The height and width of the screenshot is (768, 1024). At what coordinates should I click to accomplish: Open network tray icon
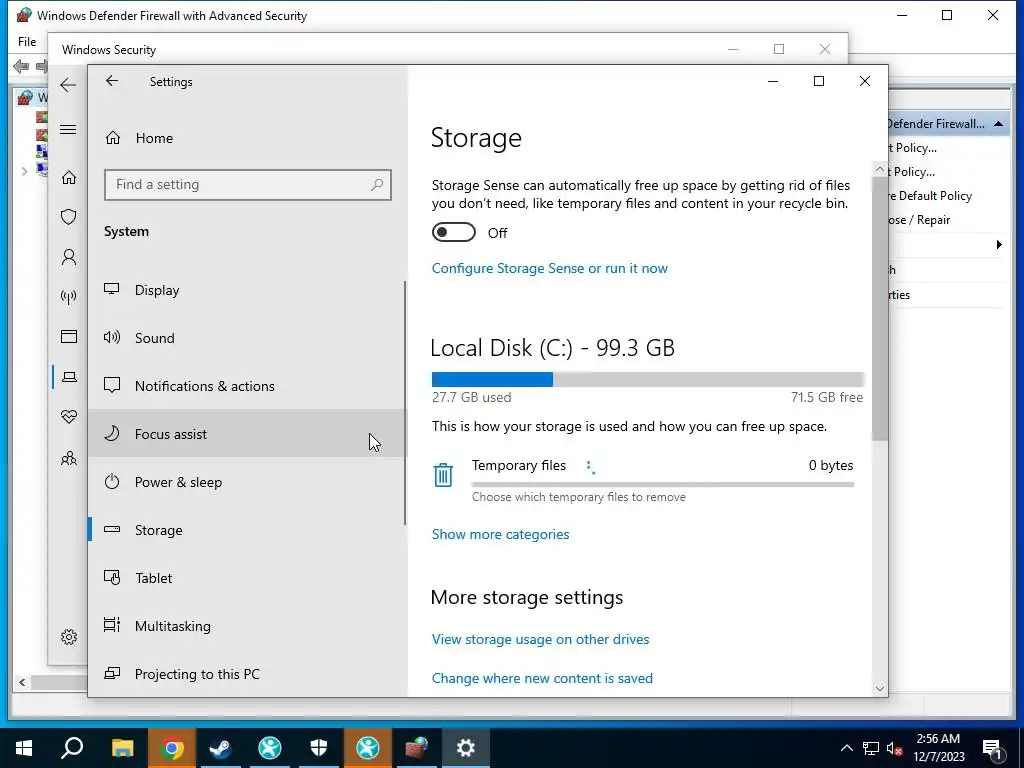[871, 748]
